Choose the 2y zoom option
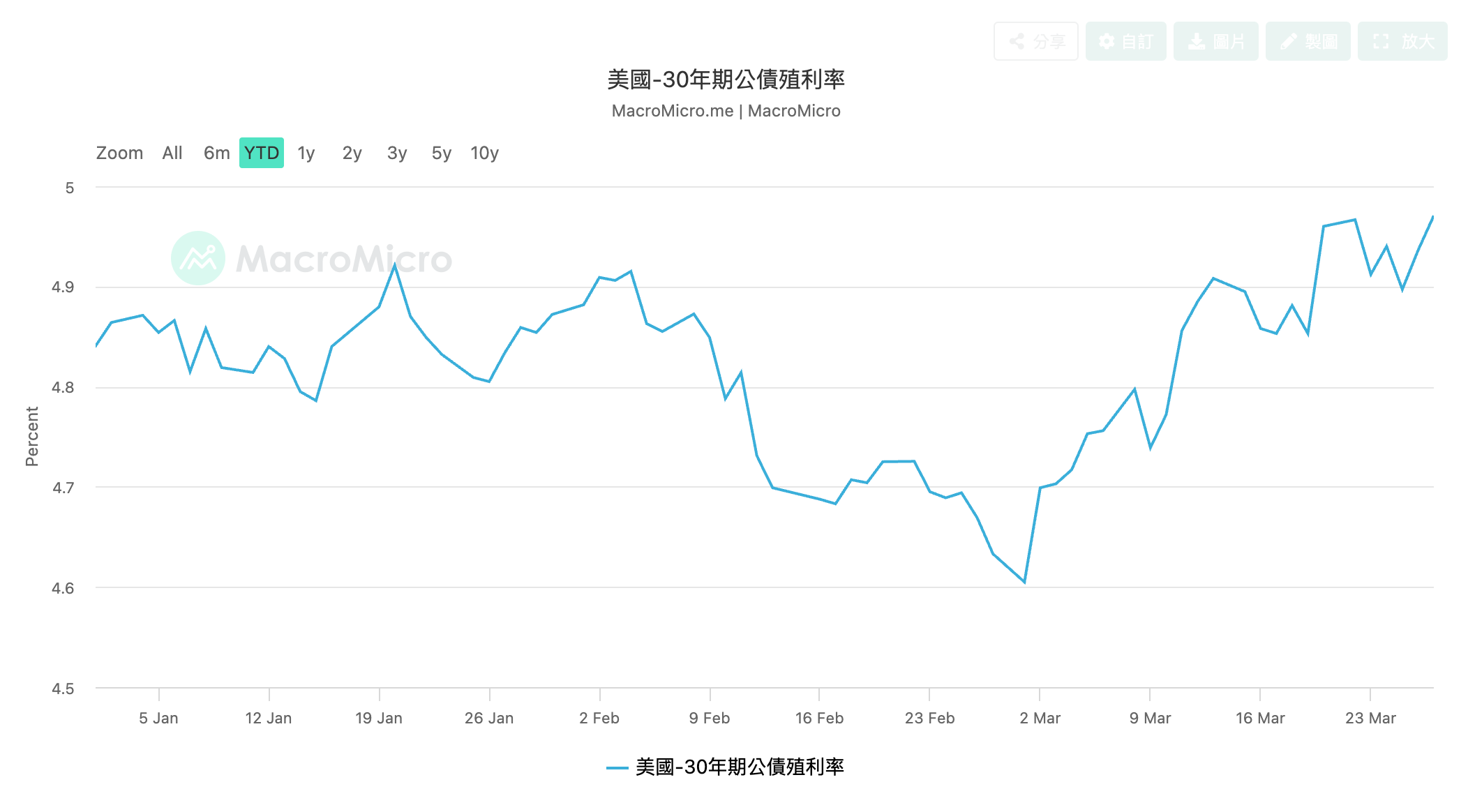The width and height of the screenshot is (1468, 812). pos(352,153)
